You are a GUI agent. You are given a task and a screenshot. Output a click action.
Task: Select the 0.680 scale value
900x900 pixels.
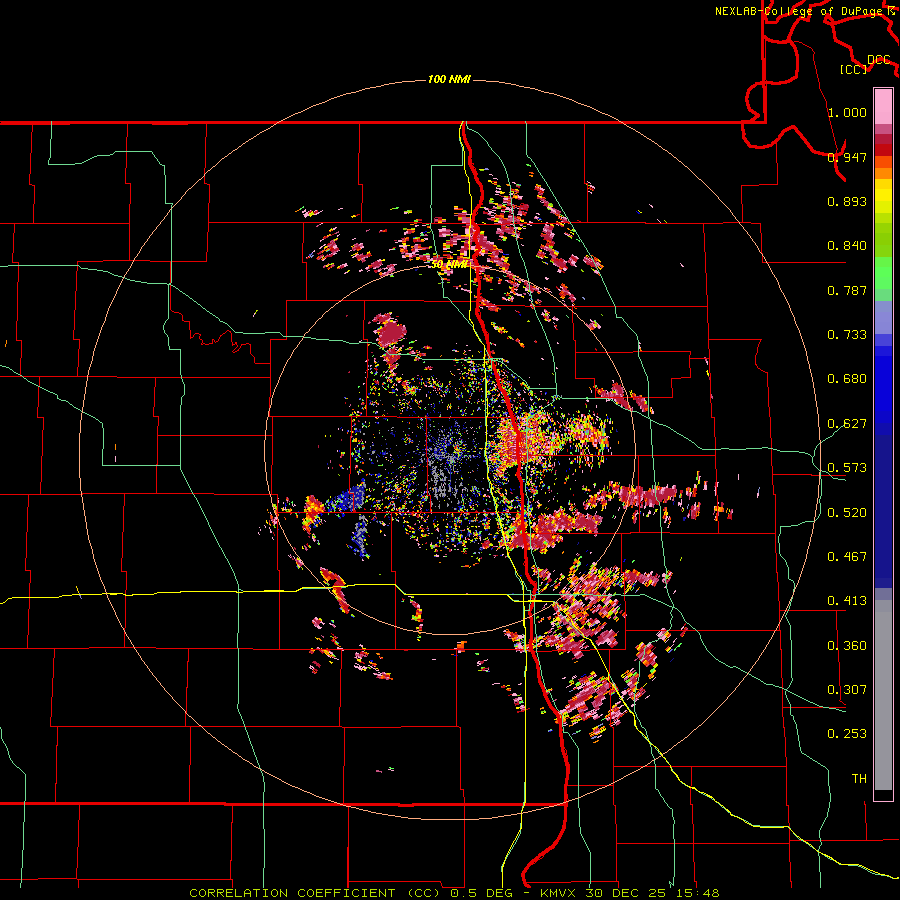[x=847, y=379]
